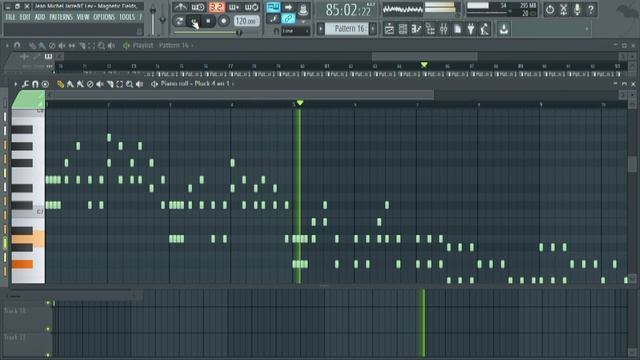Click the stop button in transport
Viewport: 640px width, 360px height.
pos(209,21)
